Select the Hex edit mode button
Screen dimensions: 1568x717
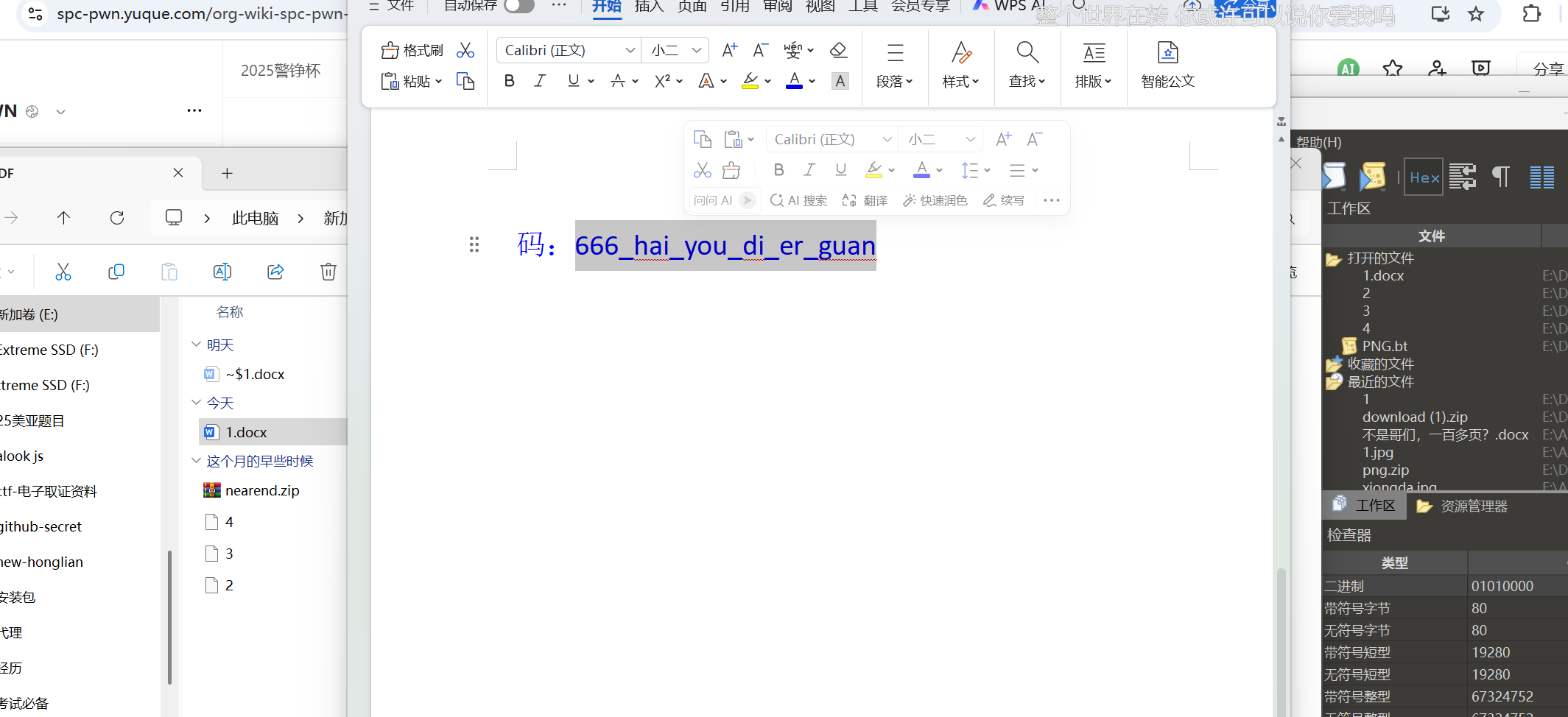click(x=1424, y=177)
